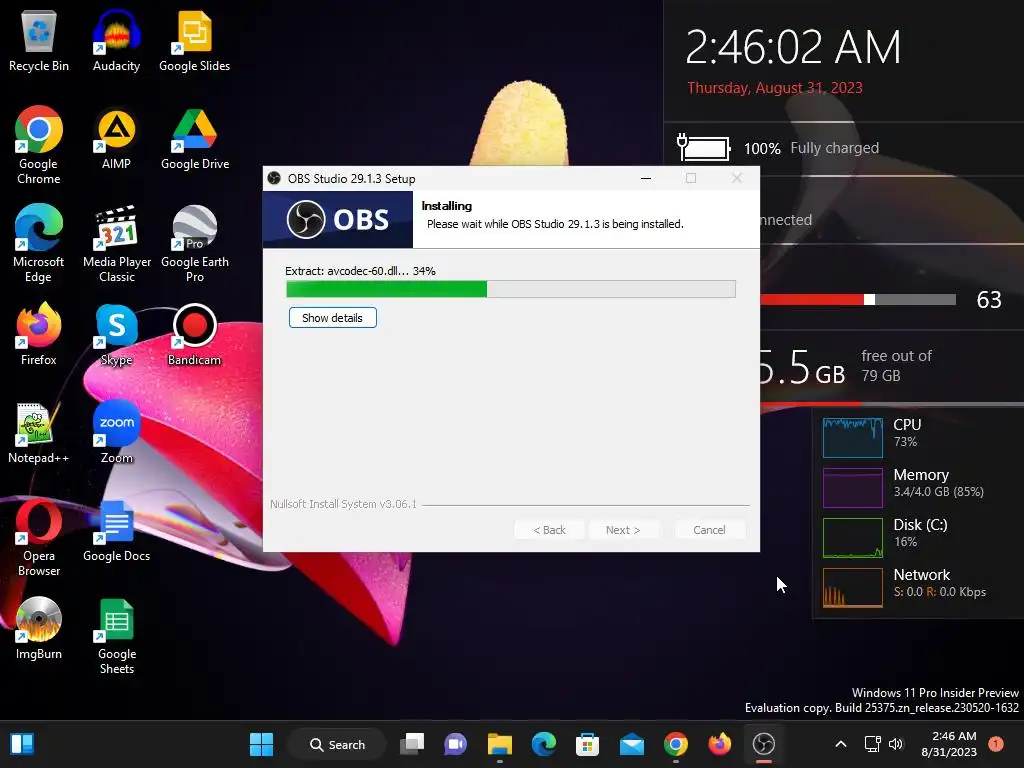This screenshot has width=1024, height=768.
Task: Select the OBS Studio taskbar icon
Action: pyautogui.click(x=763, y=744)
